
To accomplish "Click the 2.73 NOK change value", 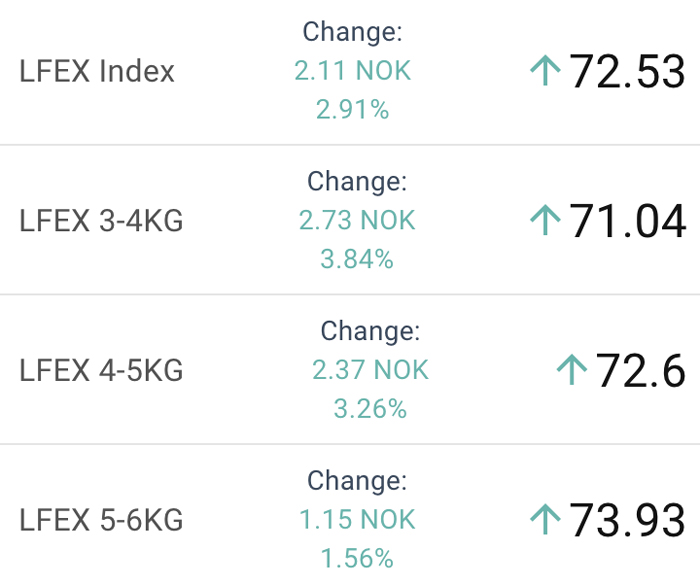I will (357, 220).
